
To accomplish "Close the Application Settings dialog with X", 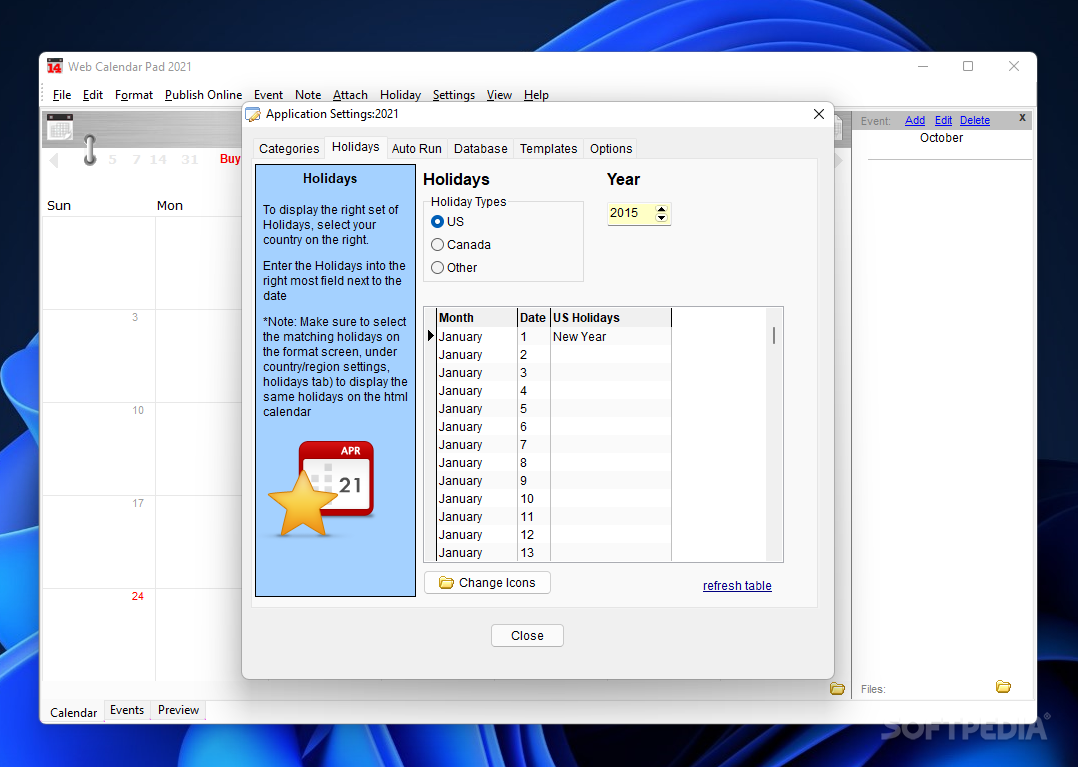I will [818, 114].
